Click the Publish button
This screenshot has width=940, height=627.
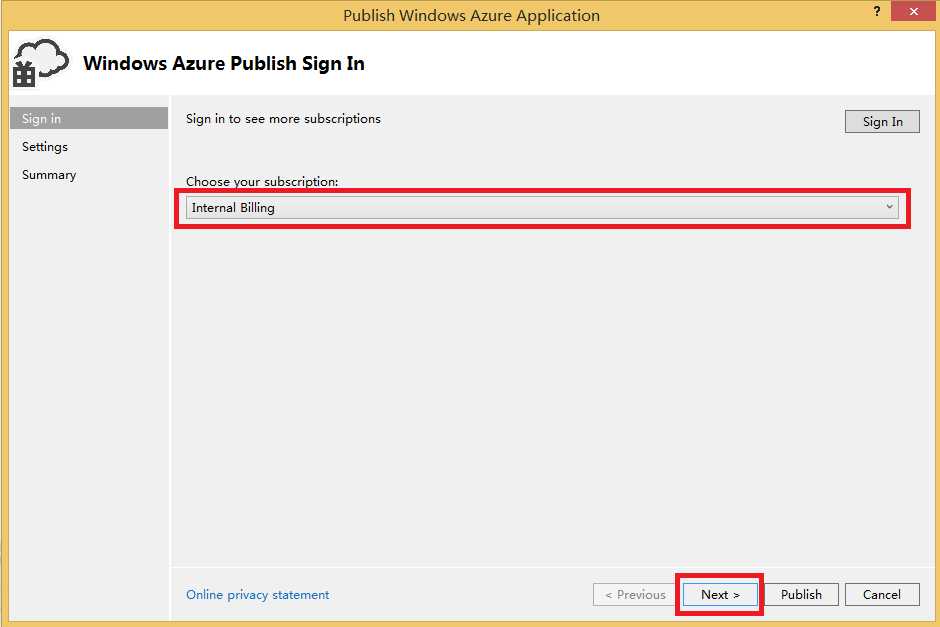(x=801, y=595)
